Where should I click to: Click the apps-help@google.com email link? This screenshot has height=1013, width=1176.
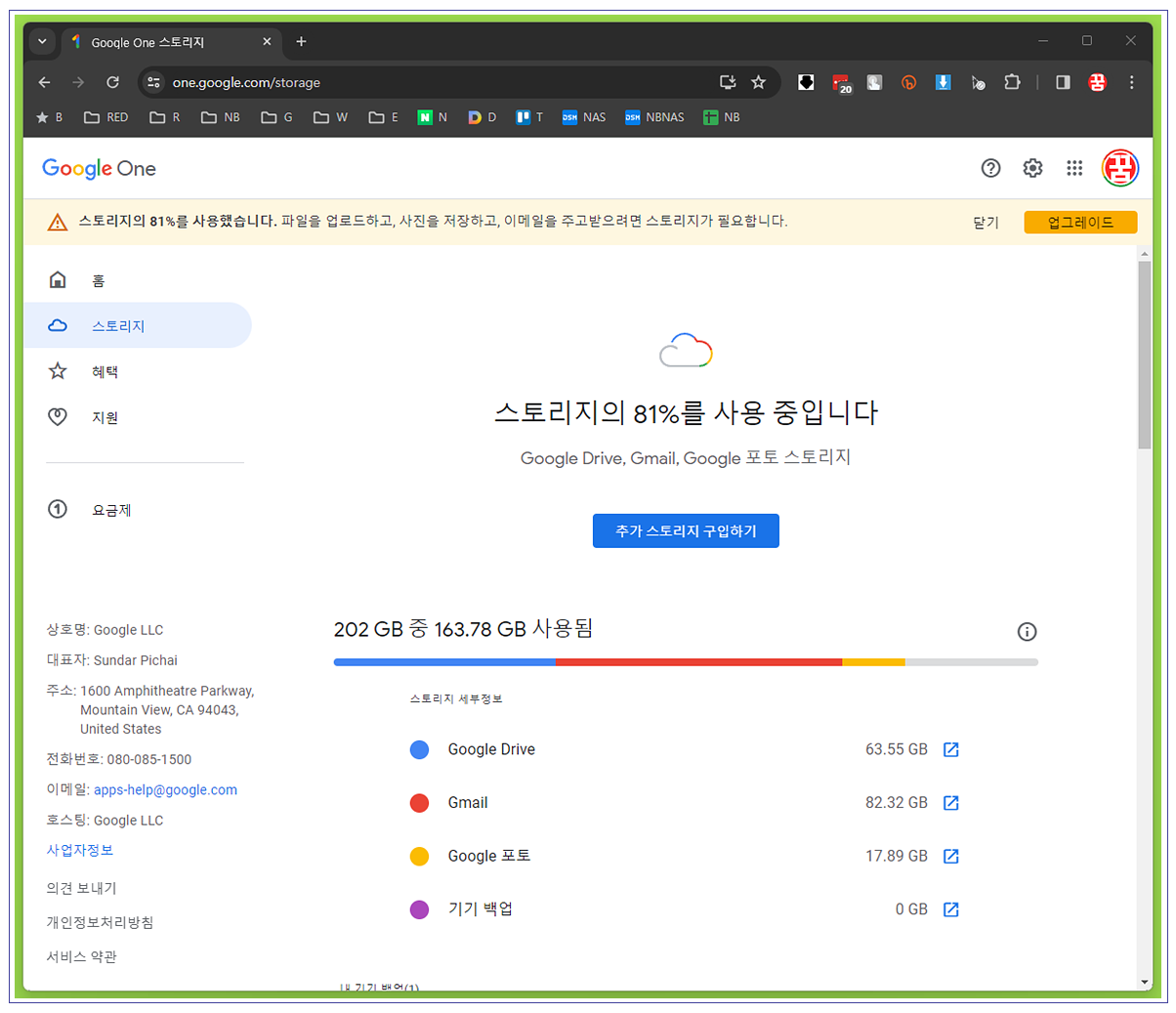(165, 789)
